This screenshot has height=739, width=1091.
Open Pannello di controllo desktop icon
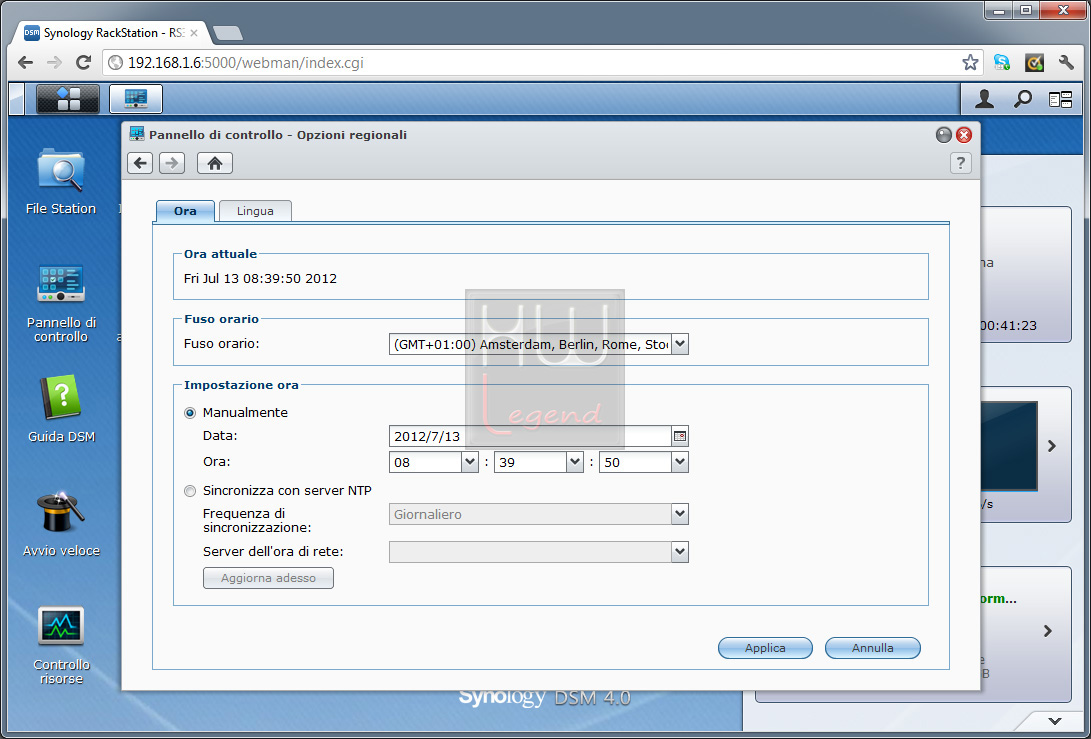tap(61, 303)
